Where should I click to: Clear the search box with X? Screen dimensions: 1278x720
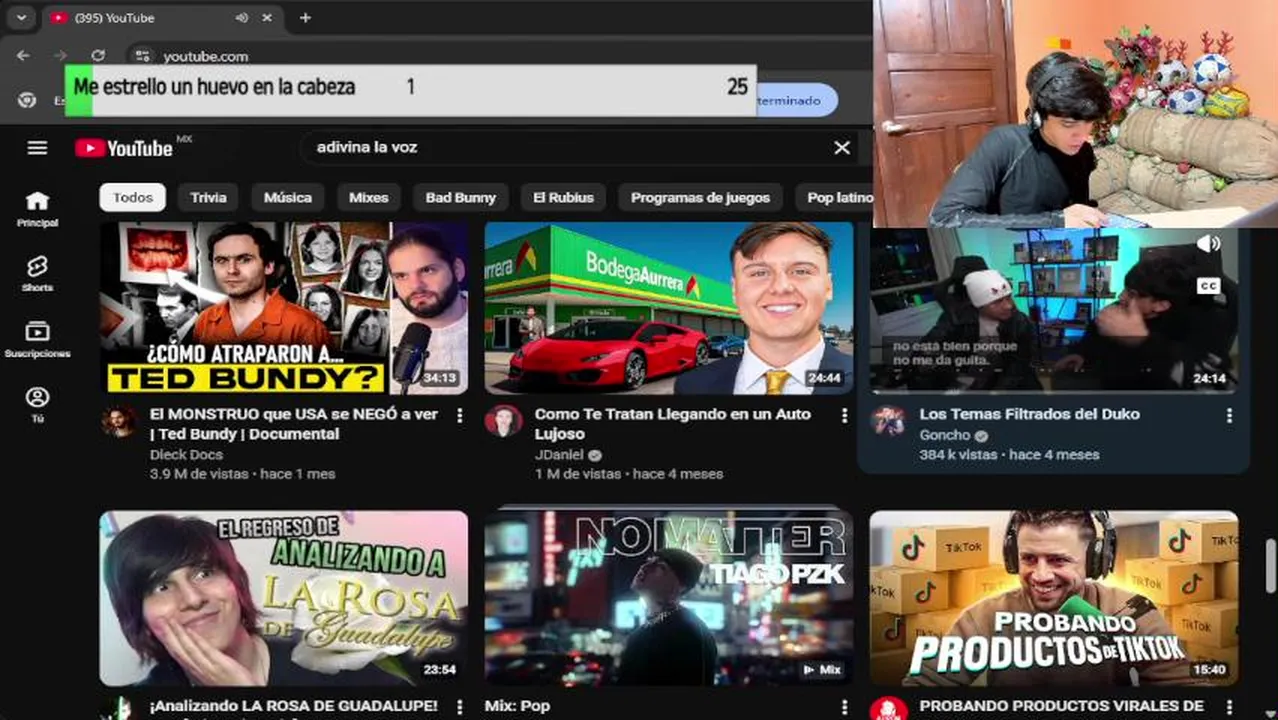pyautogui.click(x=842, y=148)
